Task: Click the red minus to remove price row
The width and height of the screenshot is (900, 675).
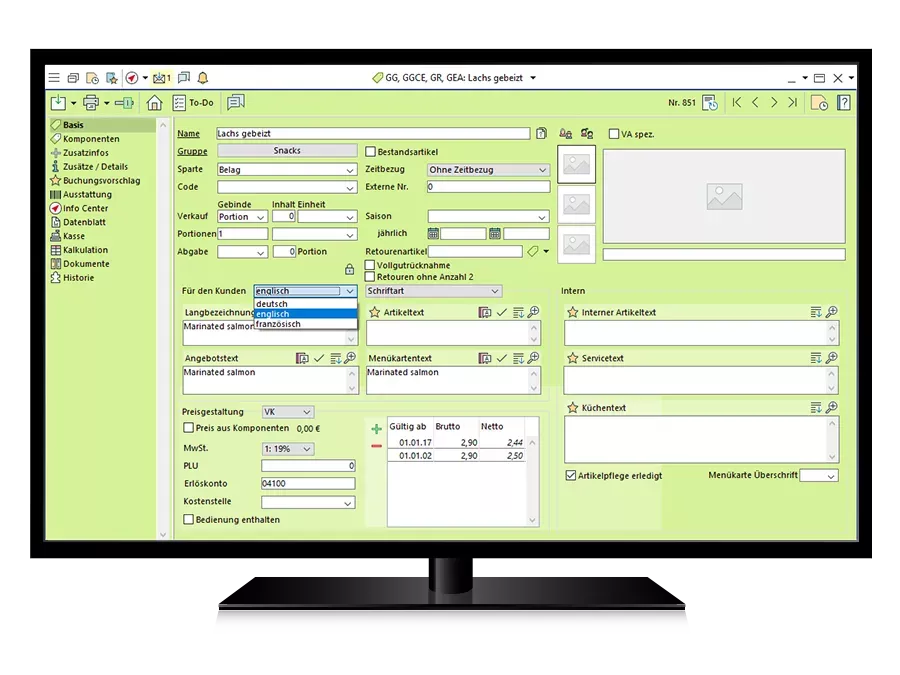Action: click(376, 445)
